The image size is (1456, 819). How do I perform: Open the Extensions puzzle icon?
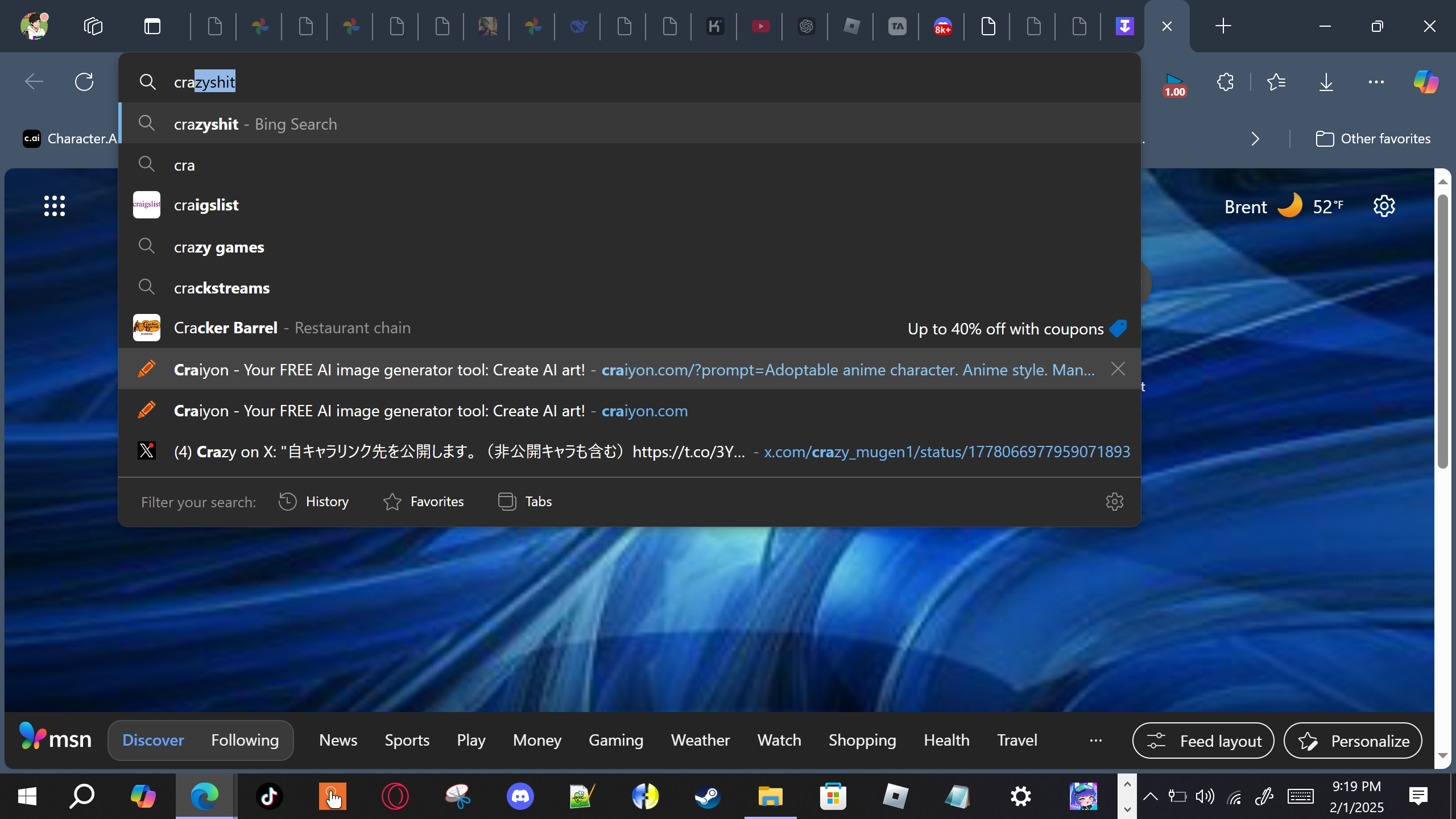click(x=1226, y=82)
